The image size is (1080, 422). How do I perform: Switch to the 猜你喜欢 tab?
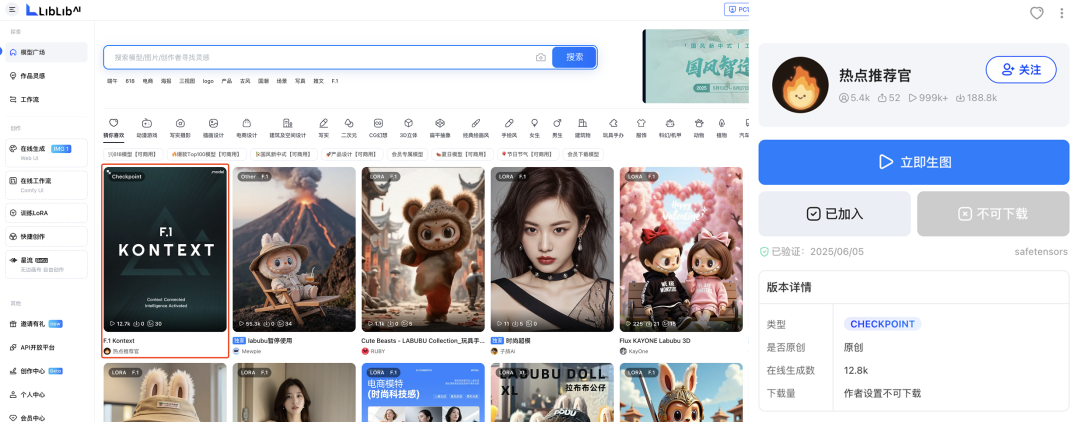click(114, 127)
